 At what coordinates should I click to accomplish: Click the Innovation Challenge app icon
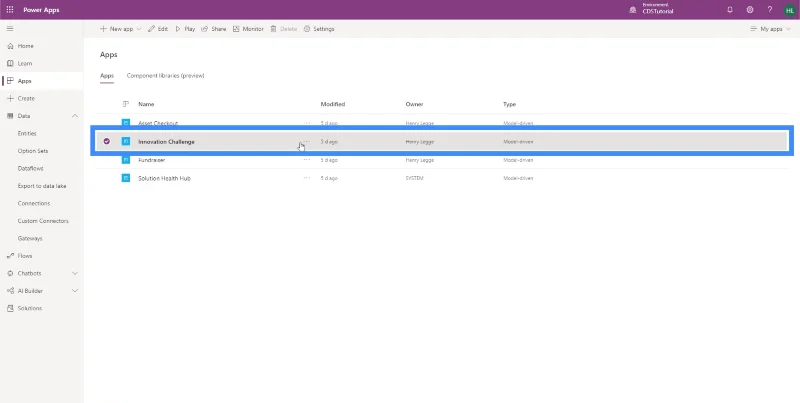(x=126, y=141)
